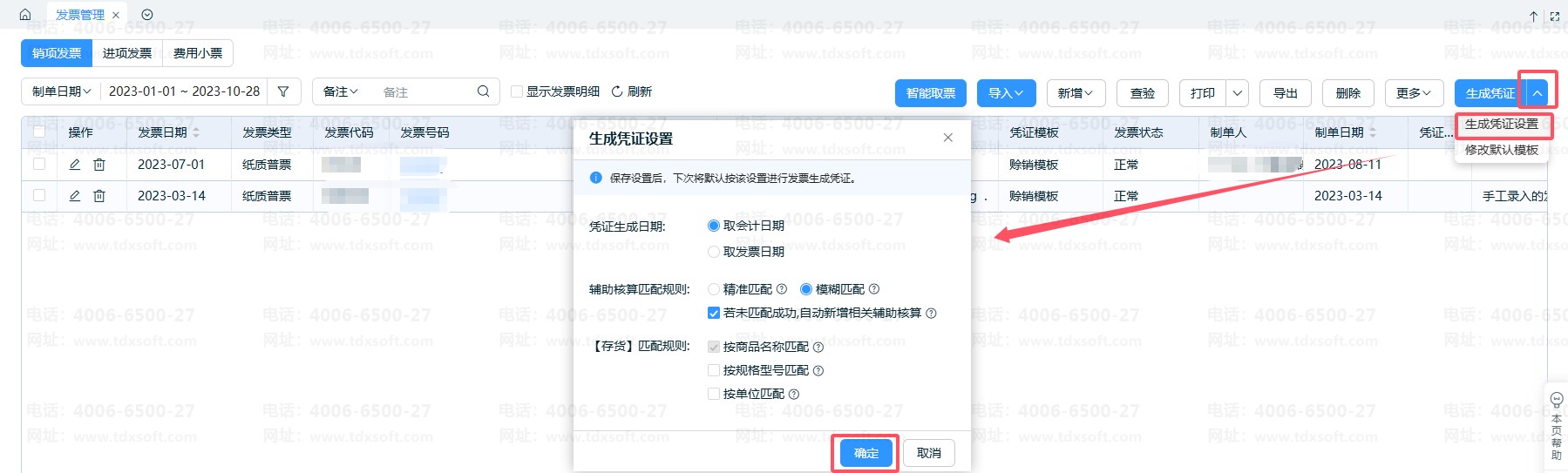
Task: Open the 制单日期 filter dropdown
Action: coord(61,91)
